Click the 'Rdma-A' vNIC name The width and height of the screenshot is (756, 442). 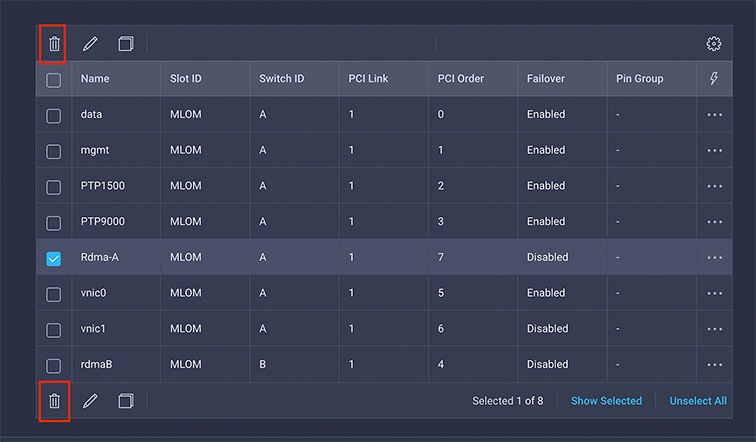tap(99, 257)
